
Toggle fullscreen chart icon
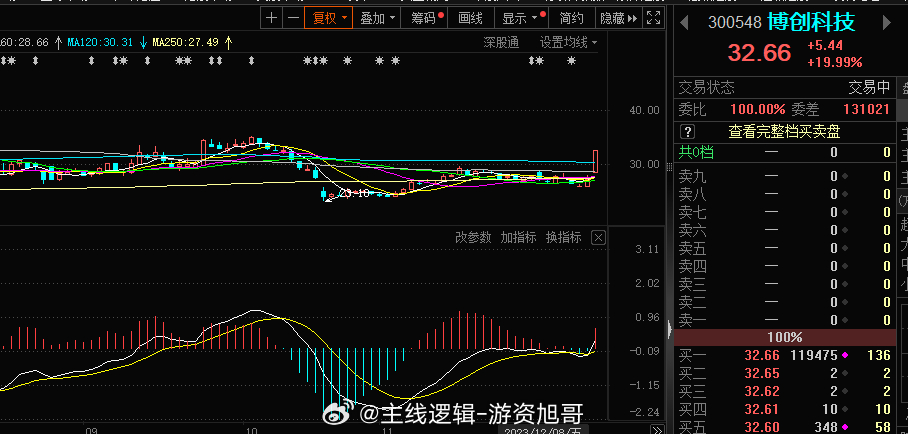pyautogui.click(x=653, y=18)
